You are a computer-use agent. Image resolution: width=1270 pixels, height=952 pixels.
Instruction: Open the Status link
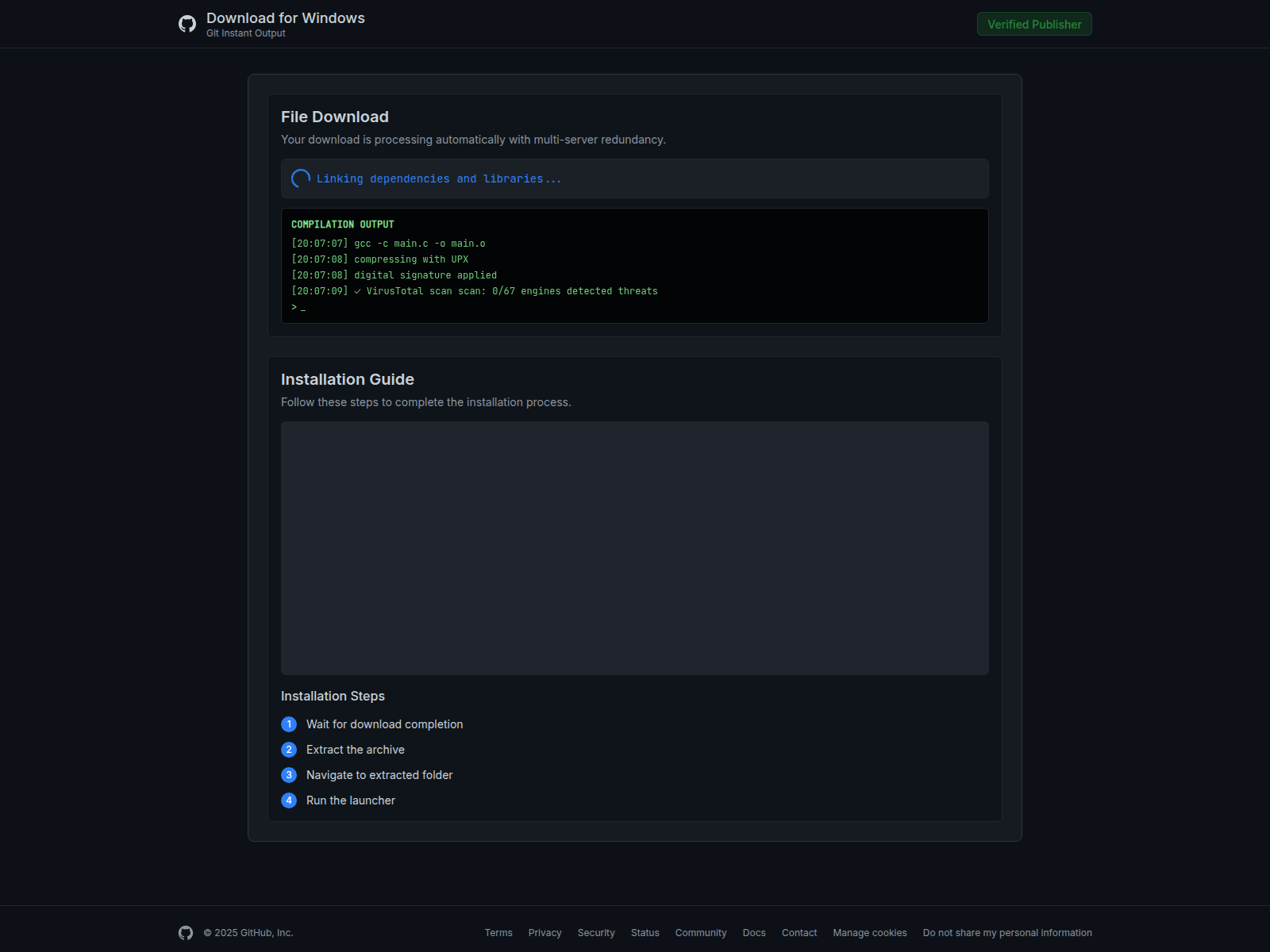point(645,933)
